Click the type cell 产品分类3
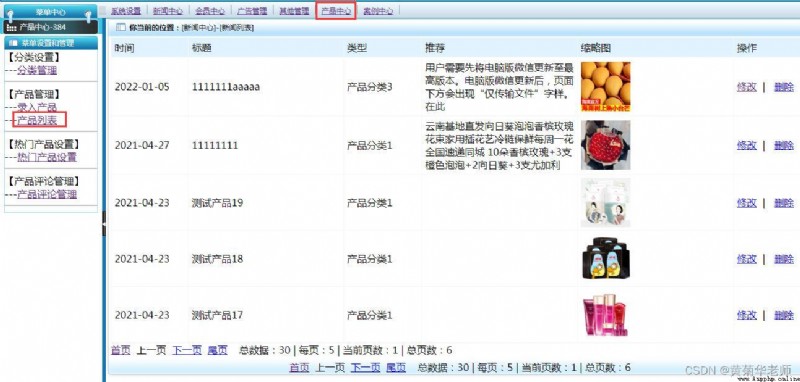Viewport: 800px width, 382px height. coord(370,87)
